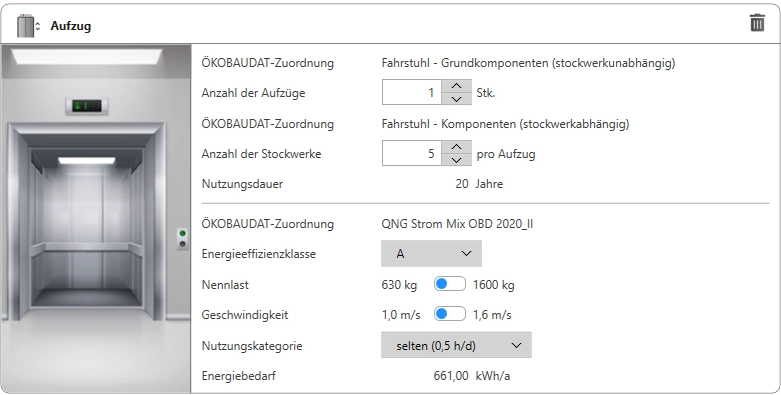
Task: Decrease Anzahl der Stockwerke with down arrow
Action: [456, 159]
